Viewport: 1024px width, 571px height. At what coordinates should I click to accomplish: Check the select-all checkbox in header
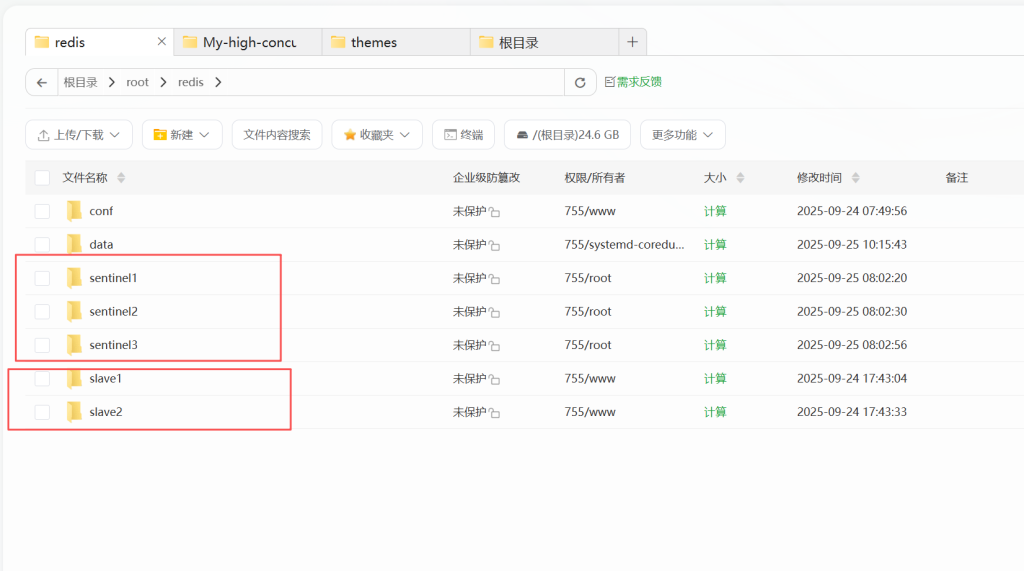tap(42, 178)
